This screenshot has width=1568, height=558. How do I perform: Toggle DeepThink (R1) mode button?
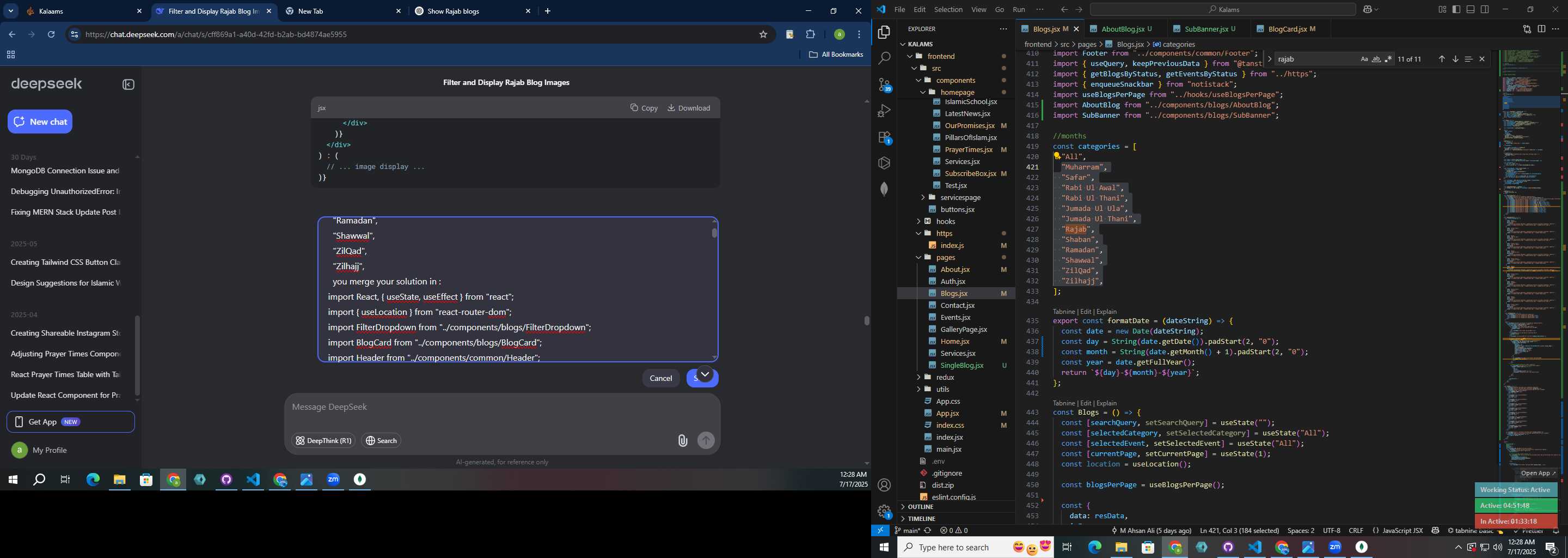[x=323, y=440]
